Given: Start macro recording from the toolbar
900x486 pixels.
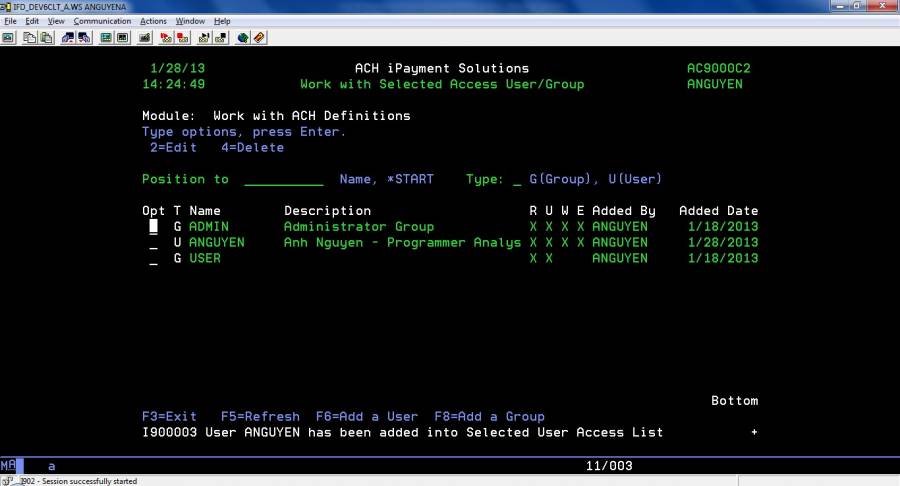Looking at the screenshot, I should (x=165, y=38).
